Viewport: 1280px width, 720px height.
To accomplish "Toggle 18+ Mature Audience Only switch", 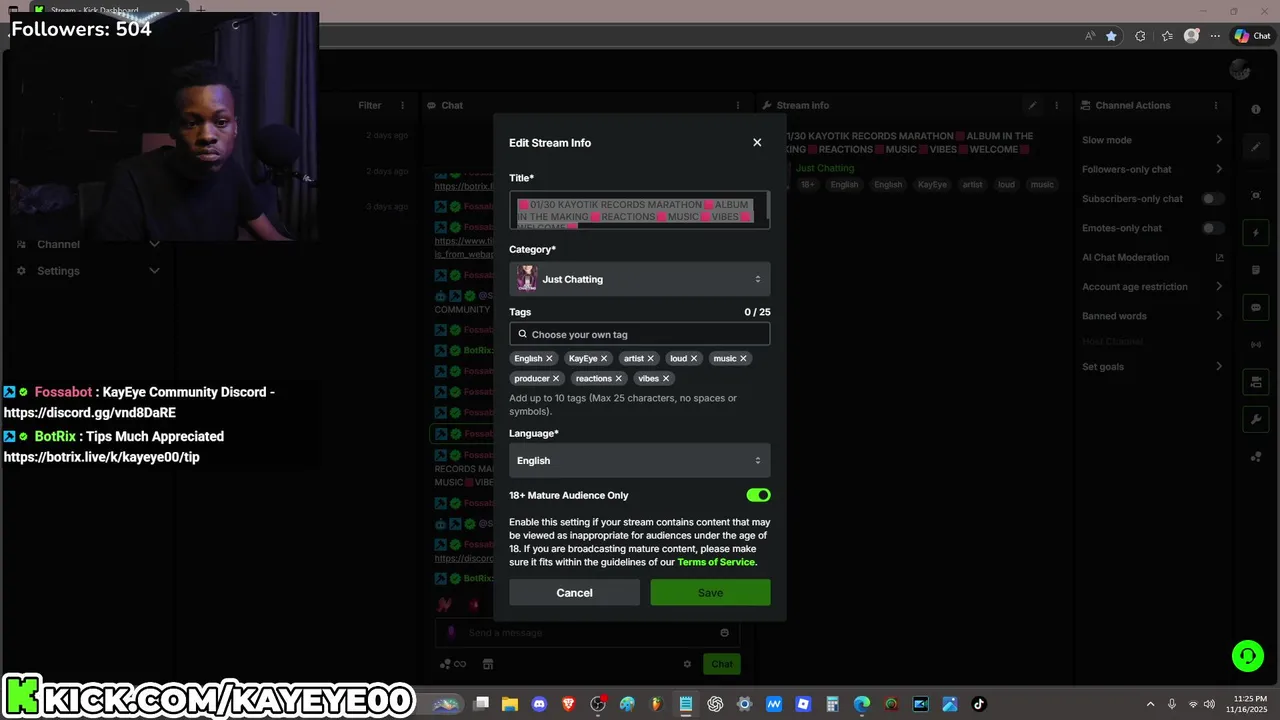I will (758, 495).
